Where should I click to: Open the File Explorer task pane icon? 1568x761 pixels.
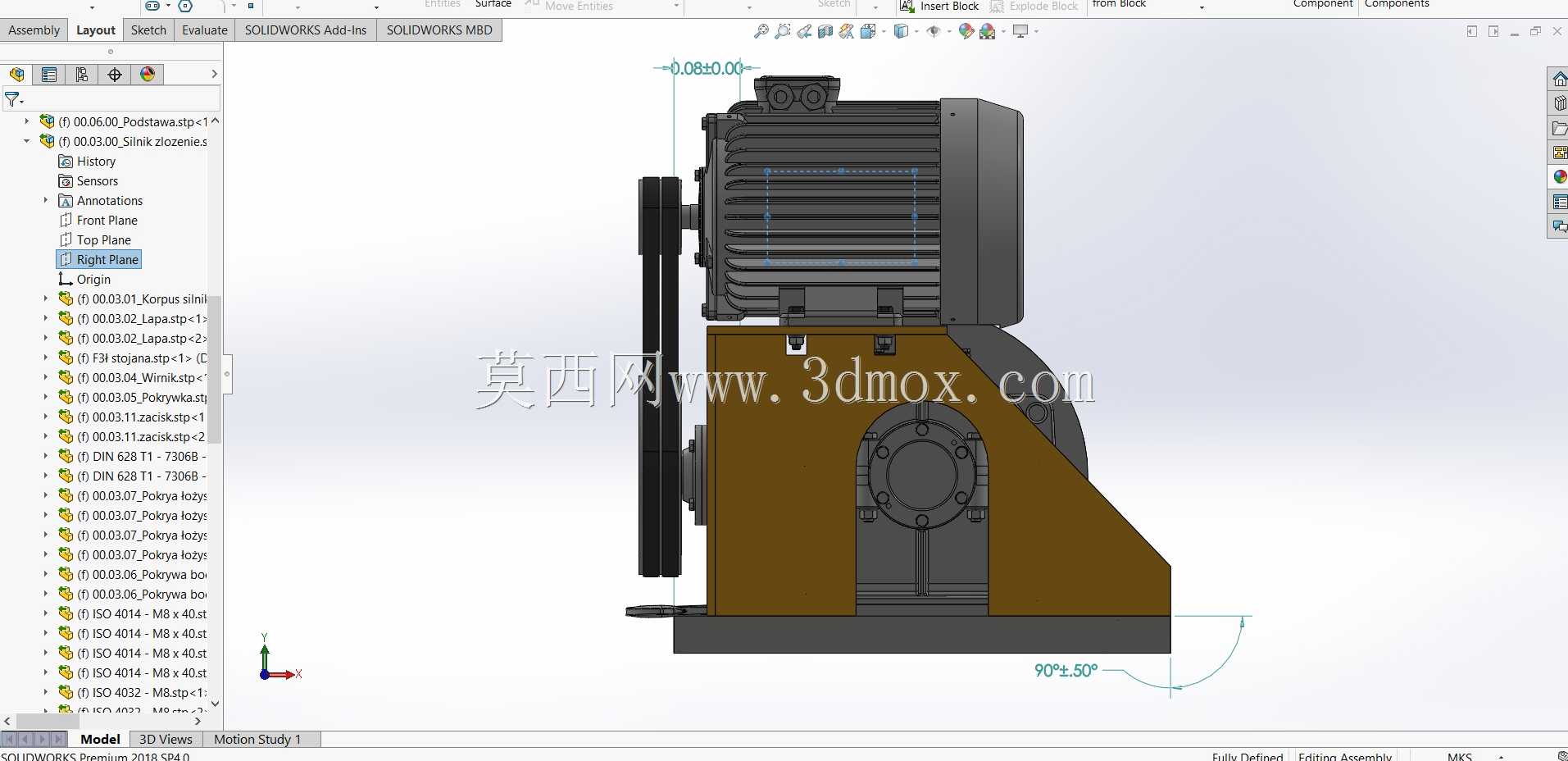point(1559,128)
